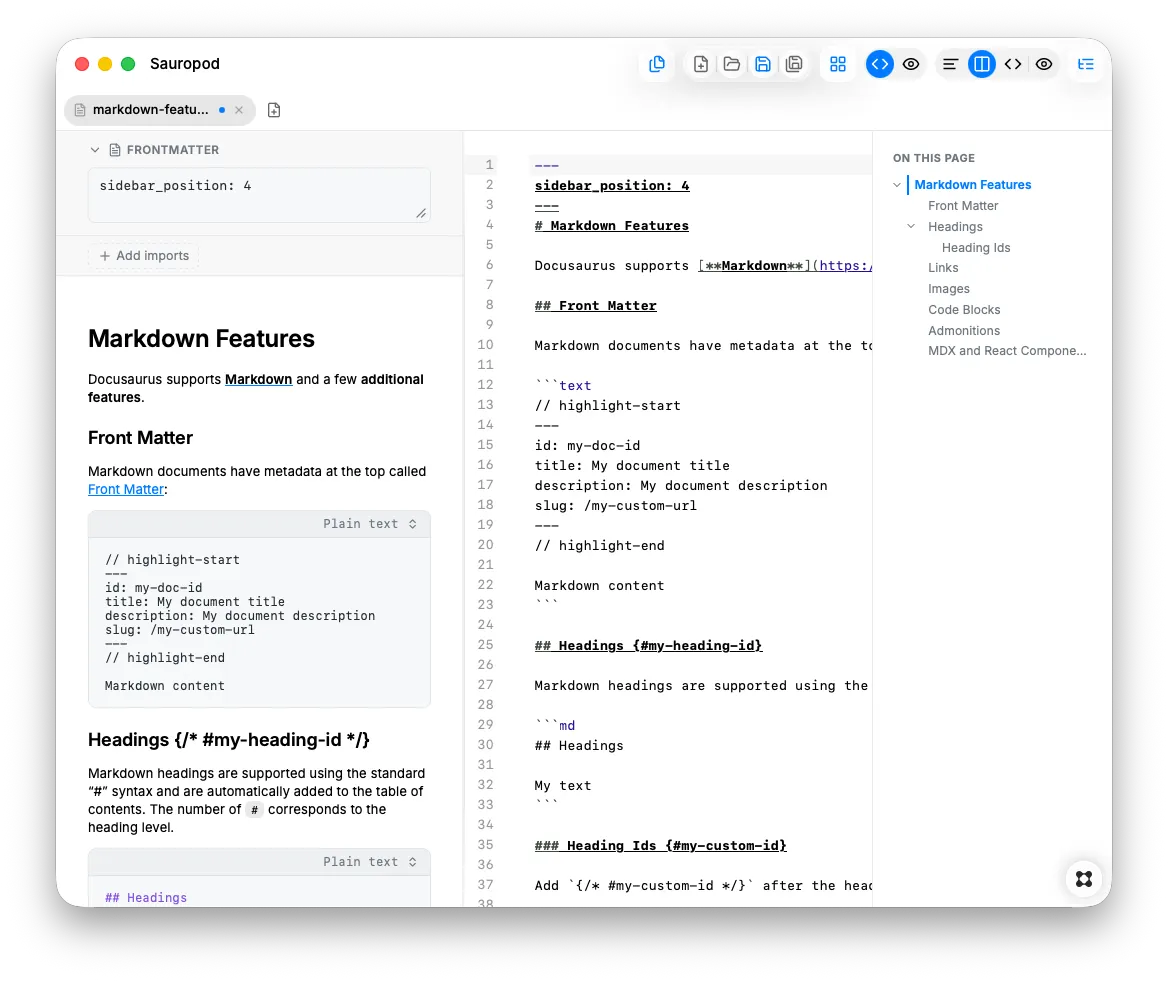Click line number 25 in the gutter
The height and width of the screenshot is (981, 1168).
click(x=485, y=645)
